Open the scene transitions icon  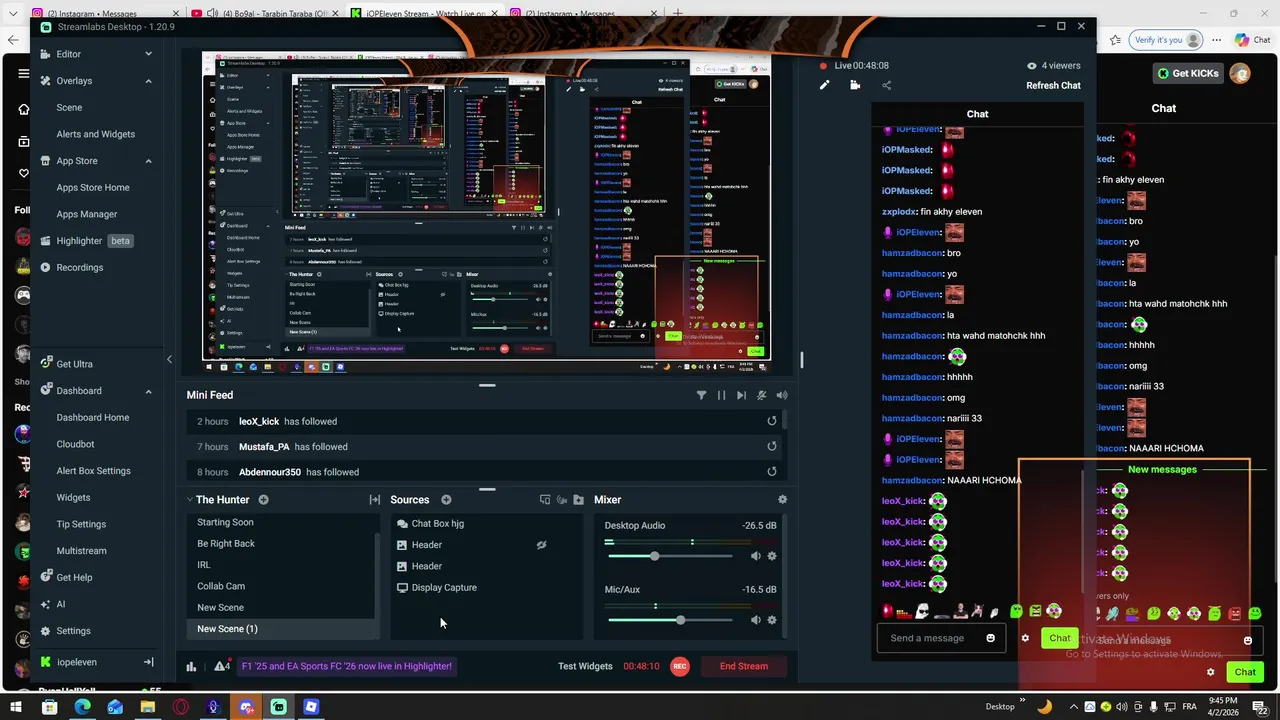click(x=374, y=500)
